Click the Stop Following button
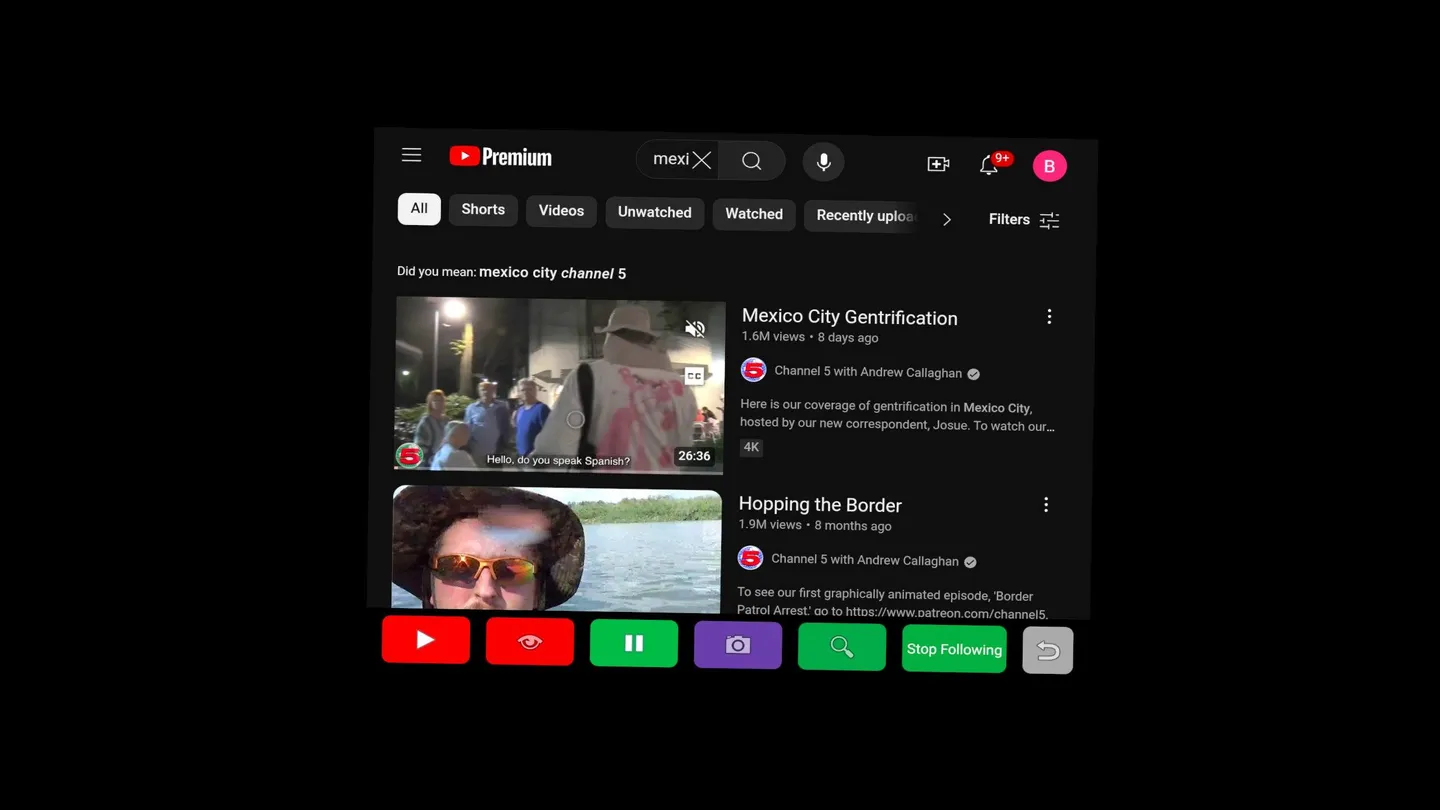 954,649
